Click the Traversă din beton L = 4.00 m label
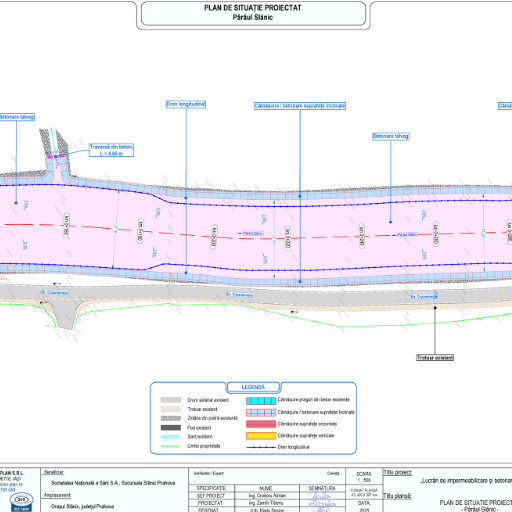Viewport: 512px width, 512px height. [x=111, y=150]
